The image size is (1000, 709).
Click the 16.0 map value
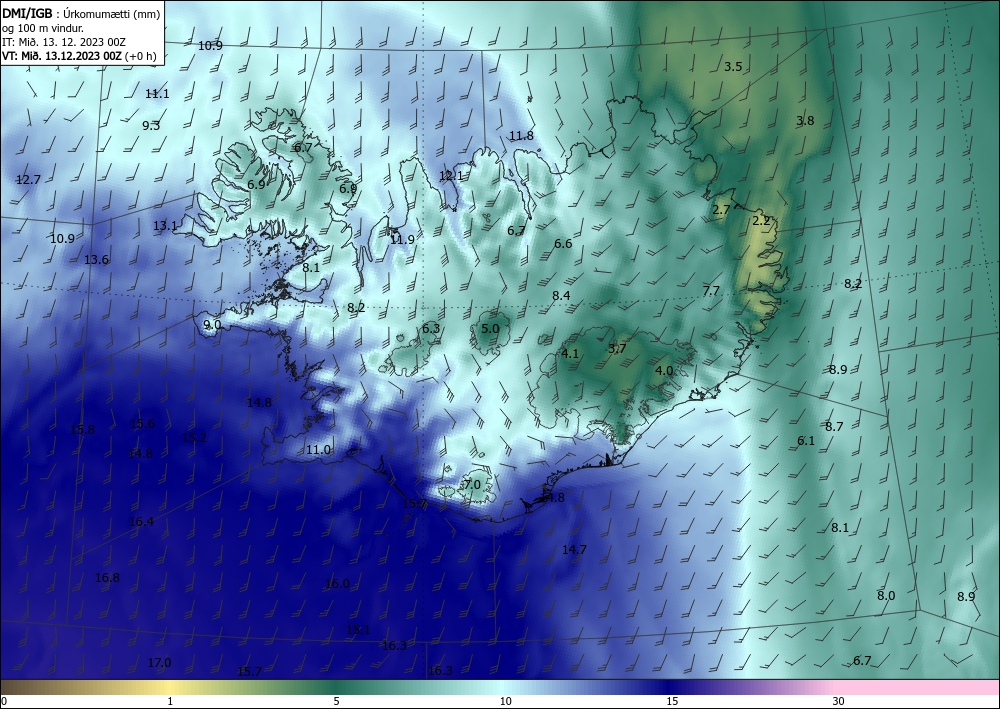337,584
